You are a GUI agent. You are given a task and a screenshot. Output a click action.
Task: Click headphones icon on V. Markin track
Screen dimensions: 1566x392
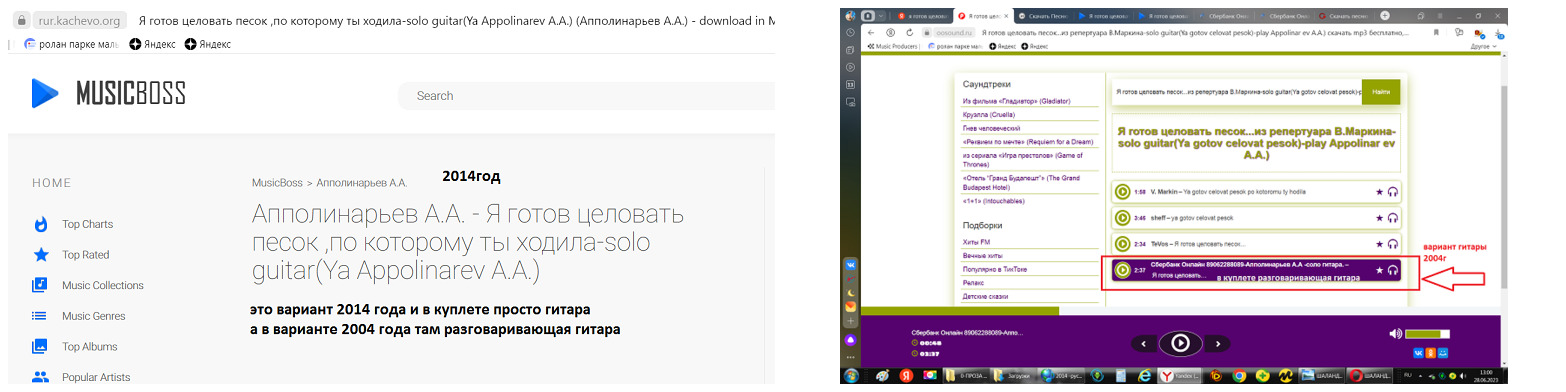pos(1393,191)
